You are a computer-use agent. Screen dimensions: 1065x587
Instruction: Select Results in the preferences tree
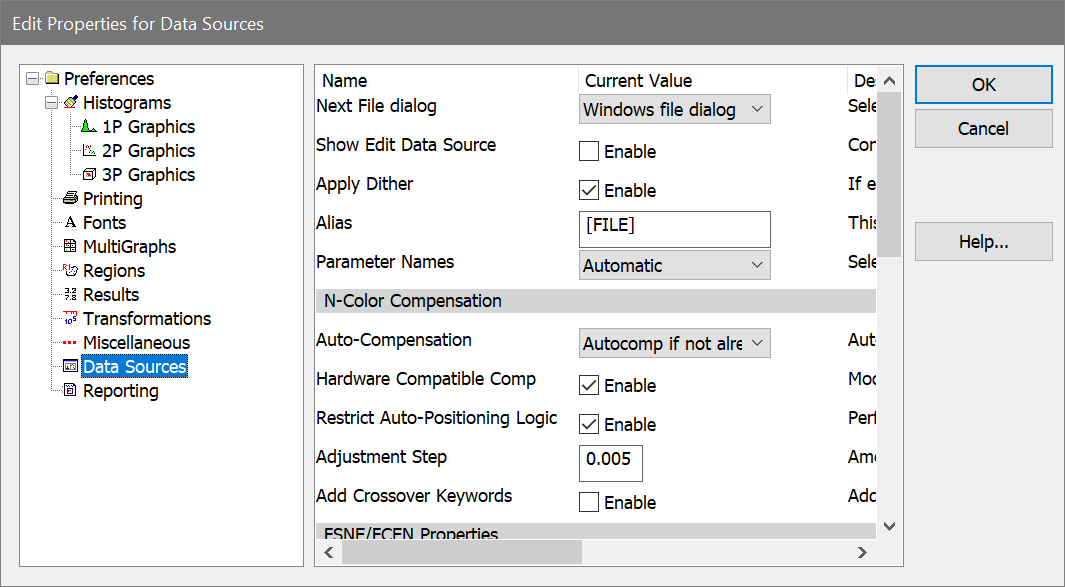coord(110,295)
